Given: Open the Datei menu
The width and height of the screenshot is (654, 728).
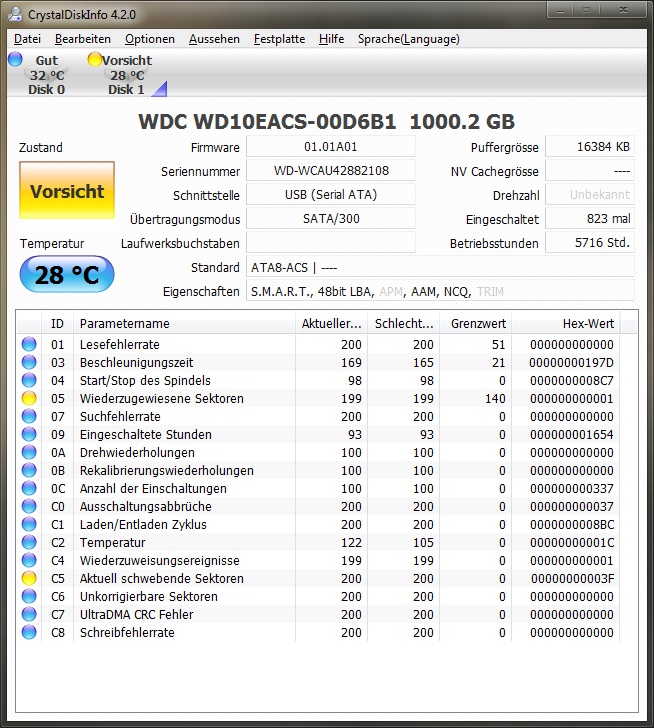Looking at the screenshot, I should [27, 39].
